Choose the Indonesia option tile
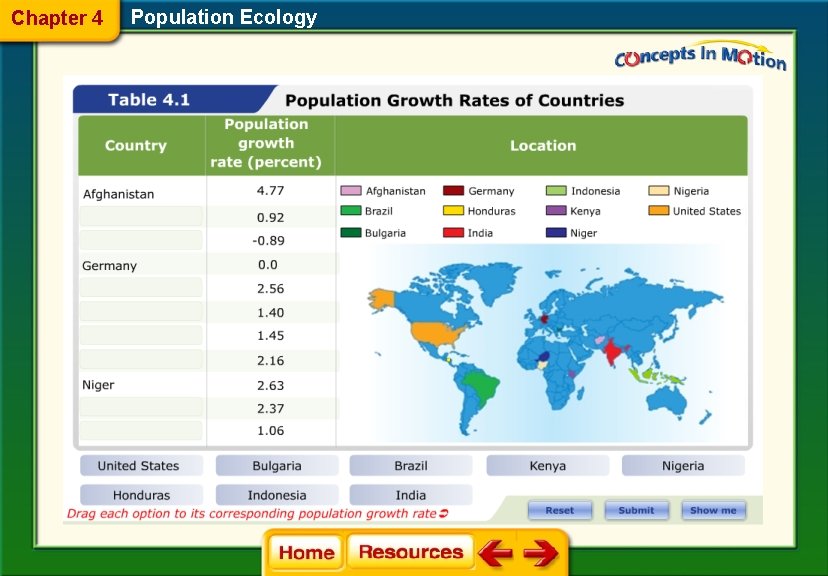 pyautogui.click(x=277, y=495)
